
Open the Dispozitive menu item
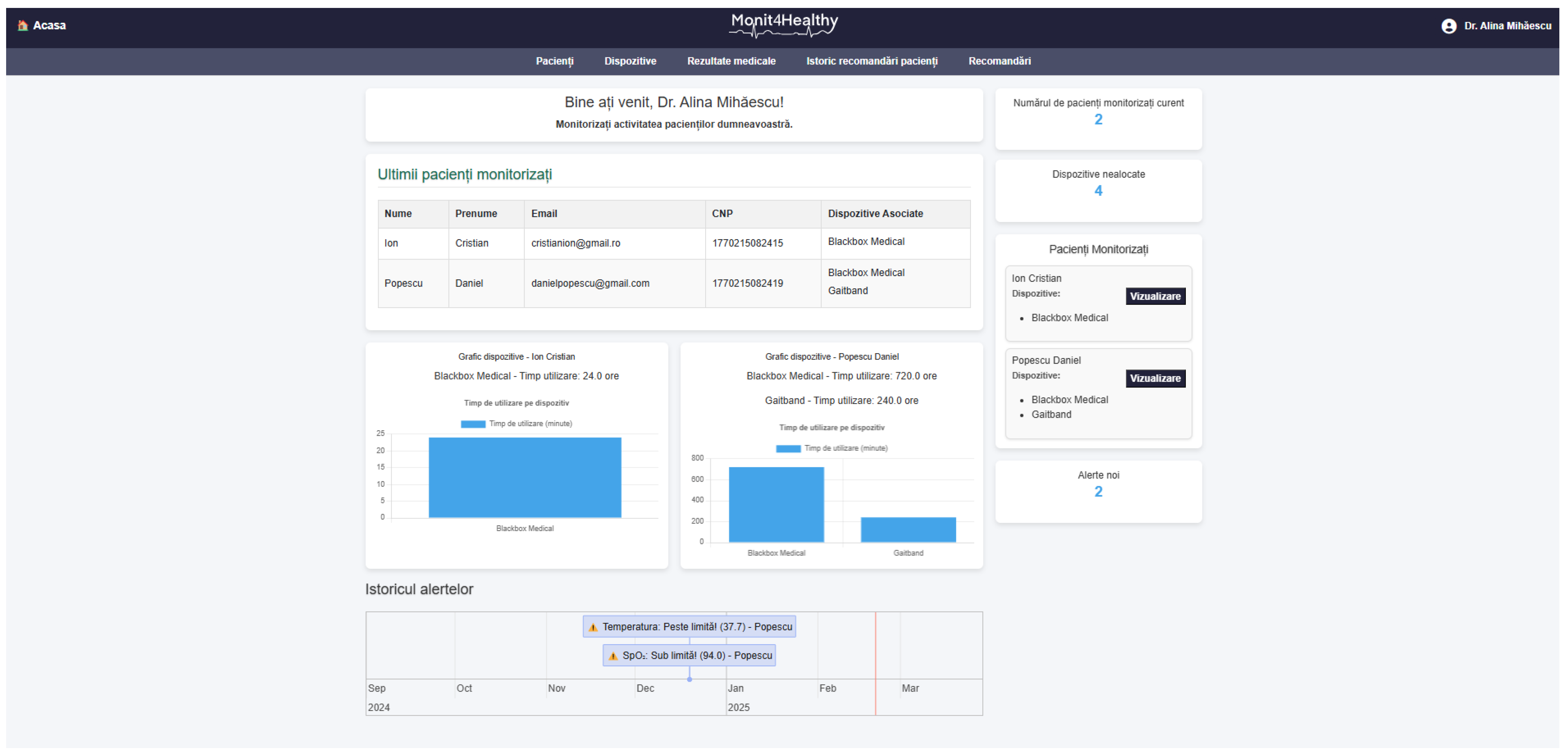click(630, 61)
